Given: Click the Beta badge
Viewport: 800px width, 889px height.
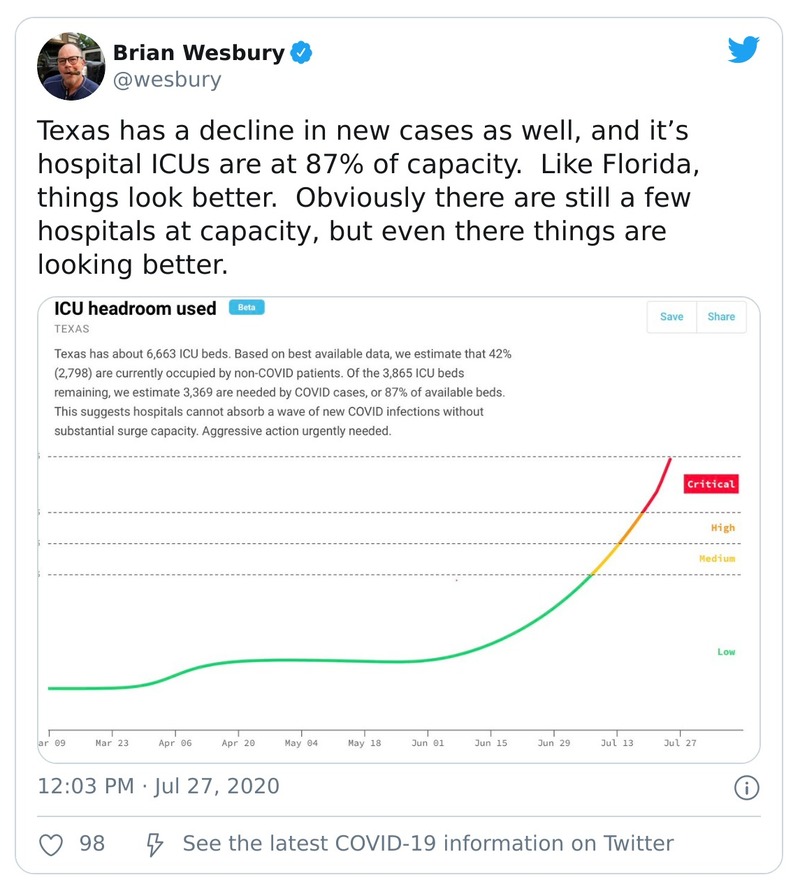Looking at the screenshot, I should [246, 308].
